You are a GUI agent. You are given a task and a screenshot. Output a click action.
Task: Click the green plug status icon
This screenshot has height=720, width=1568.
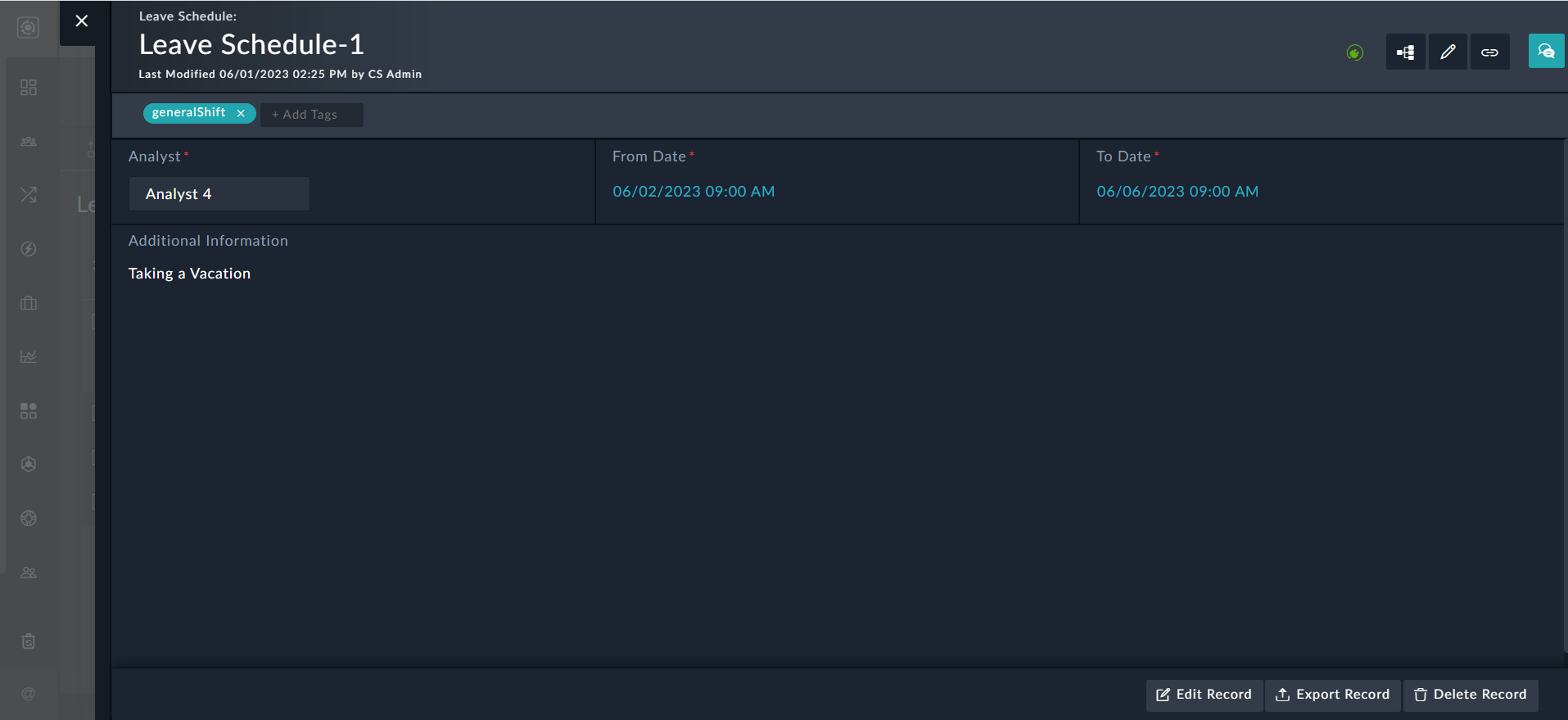(1355, 53)
